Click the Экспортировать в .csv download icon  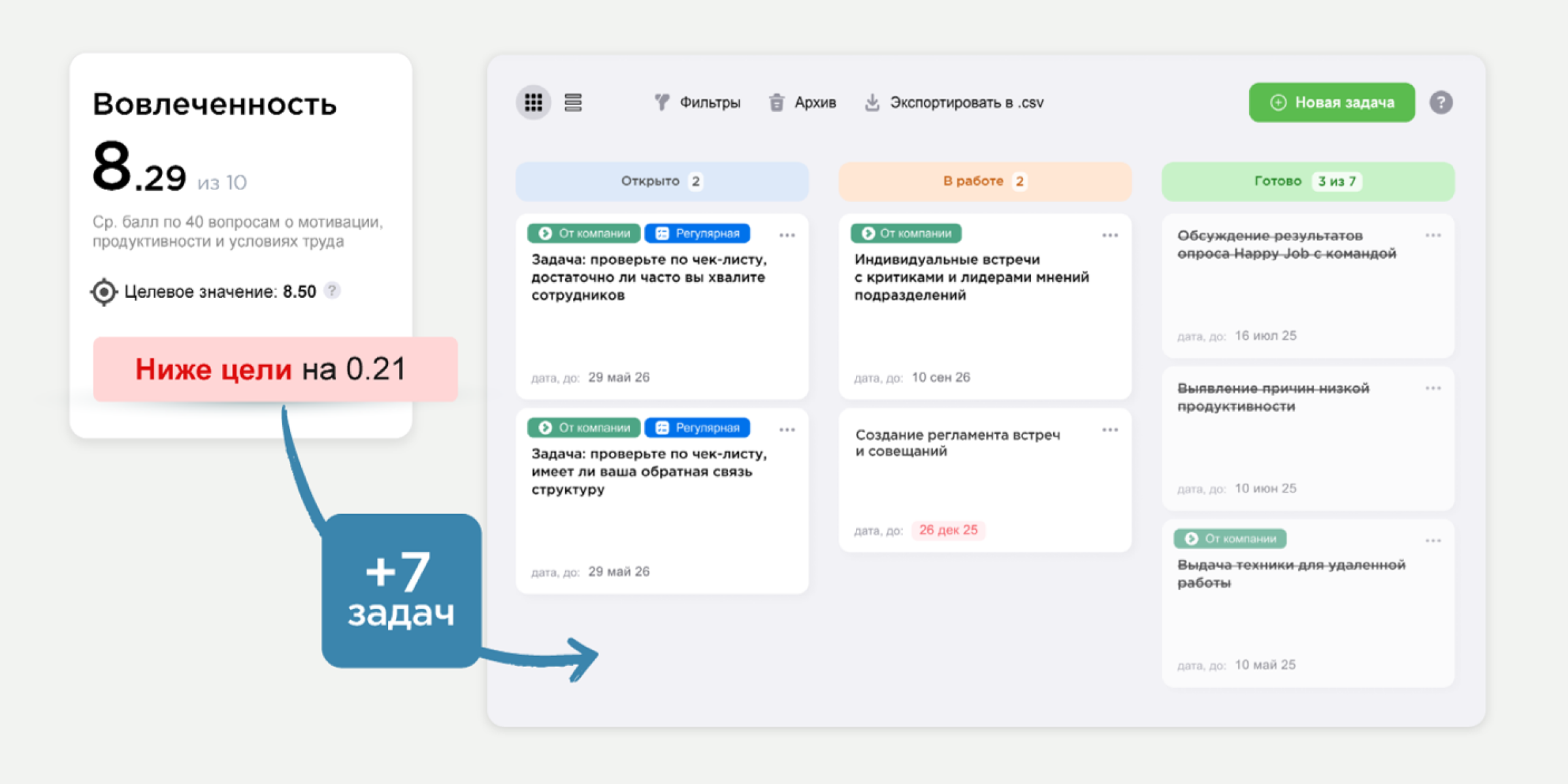(x=872, y=103)
